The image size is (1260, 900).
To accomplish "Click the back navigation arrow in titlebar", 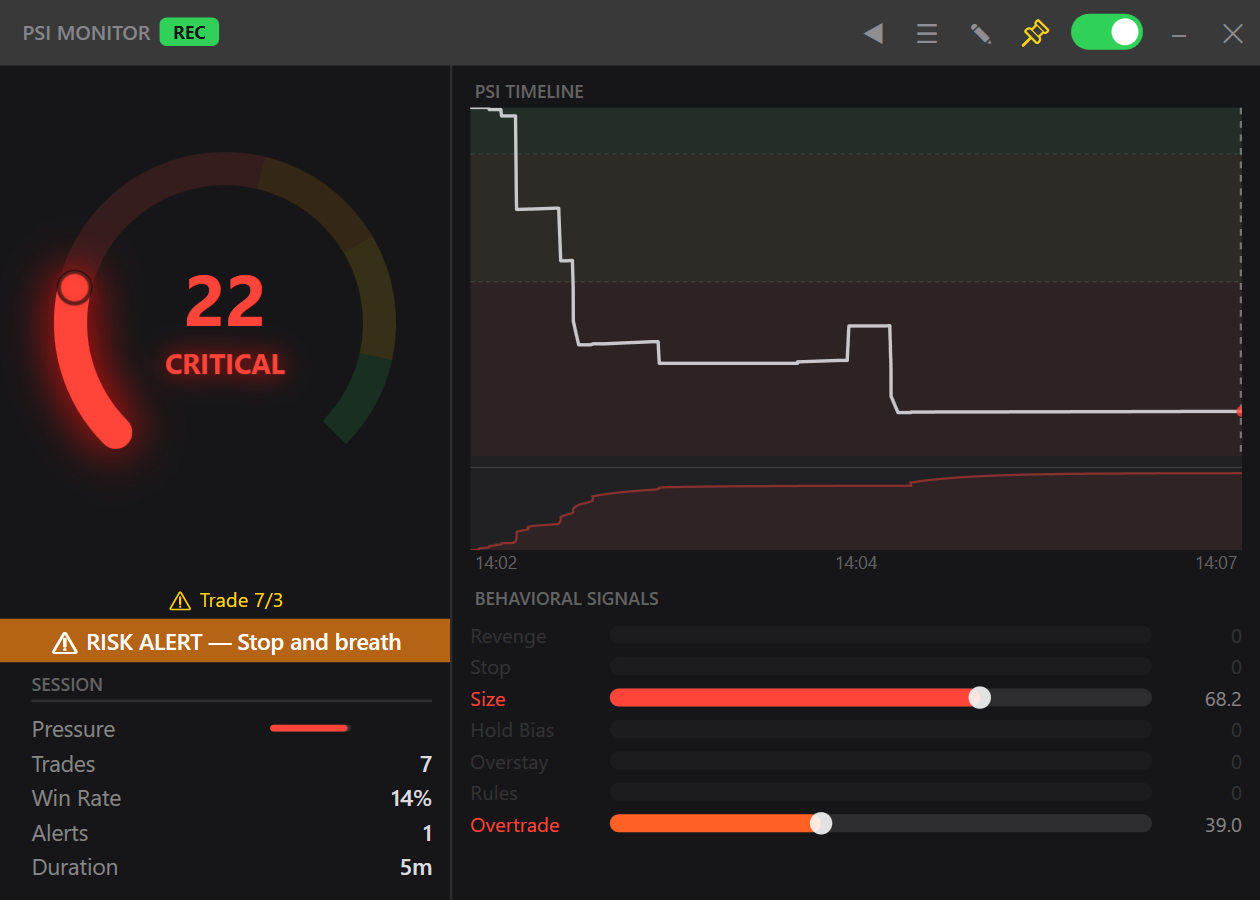I will 873,33.
